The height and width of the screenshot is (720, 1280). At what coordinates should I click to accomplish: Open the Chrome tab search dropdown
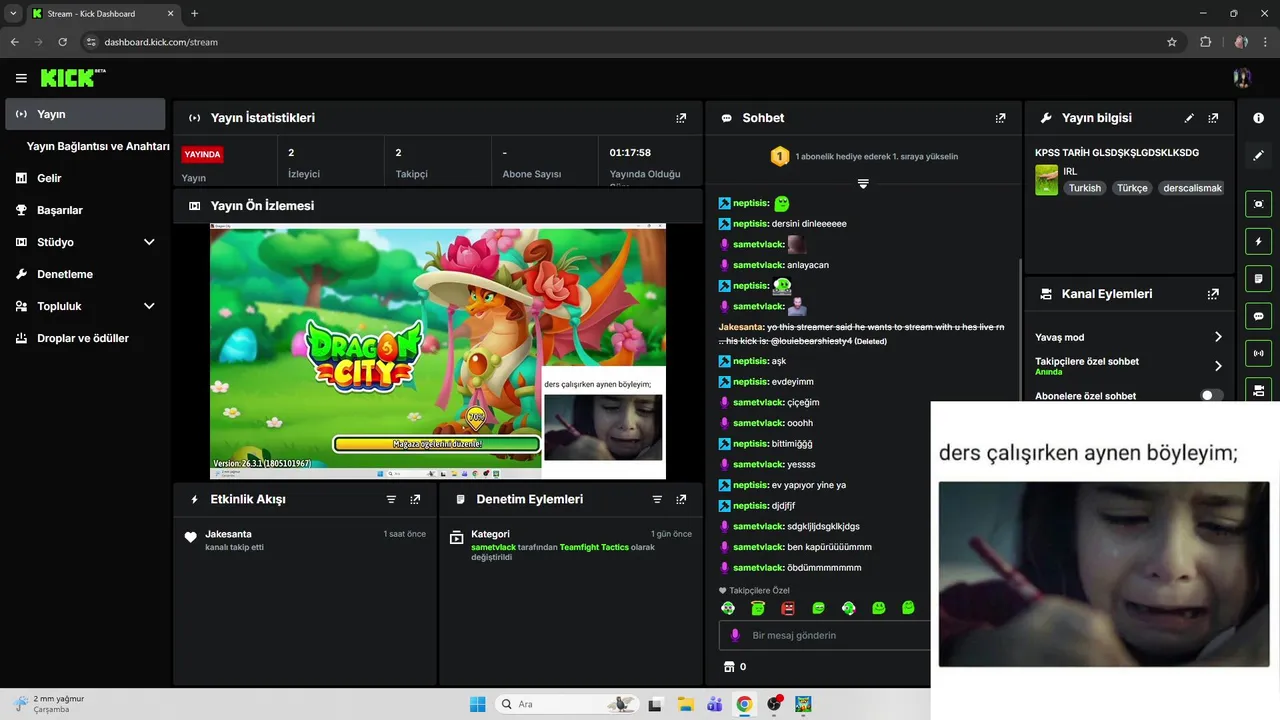click(x=13, y=13)
